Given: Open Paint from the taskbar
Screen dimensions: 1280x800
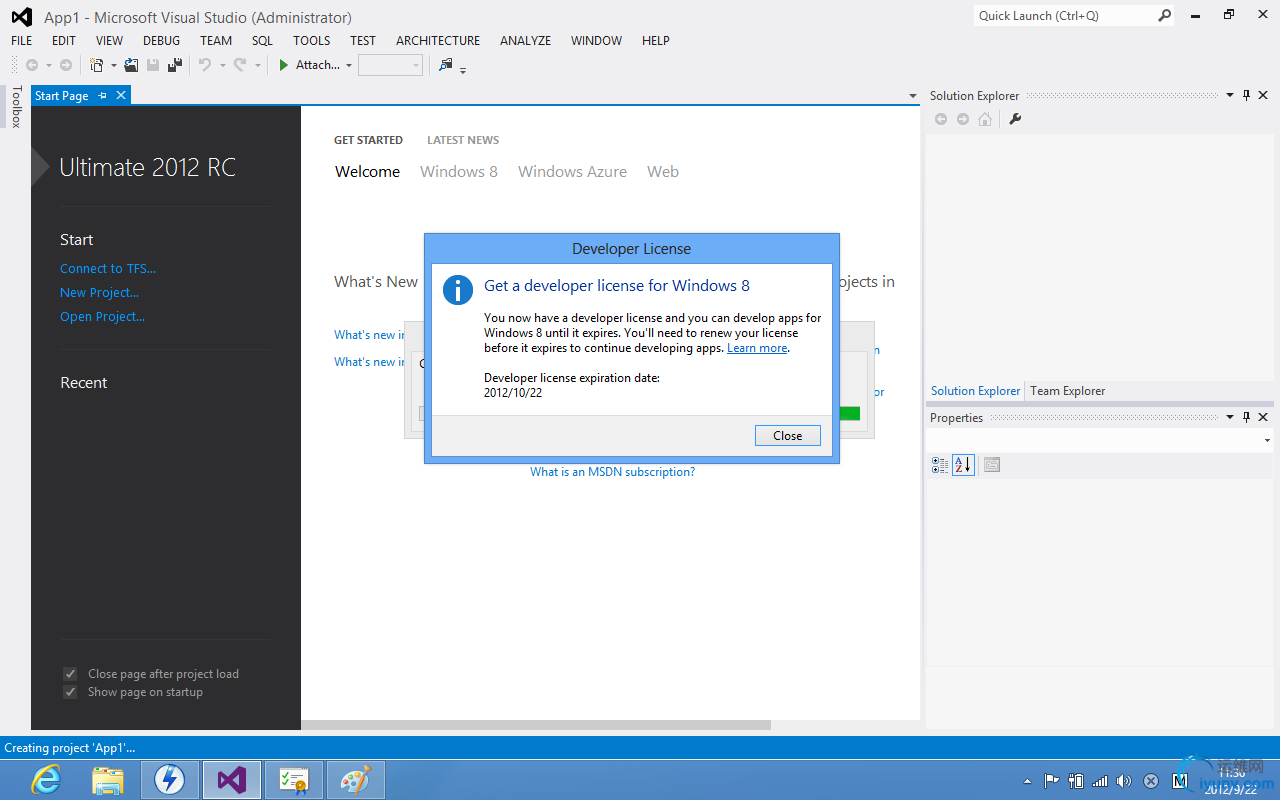Looking at the screenshot, I should [x=355, y=780].
